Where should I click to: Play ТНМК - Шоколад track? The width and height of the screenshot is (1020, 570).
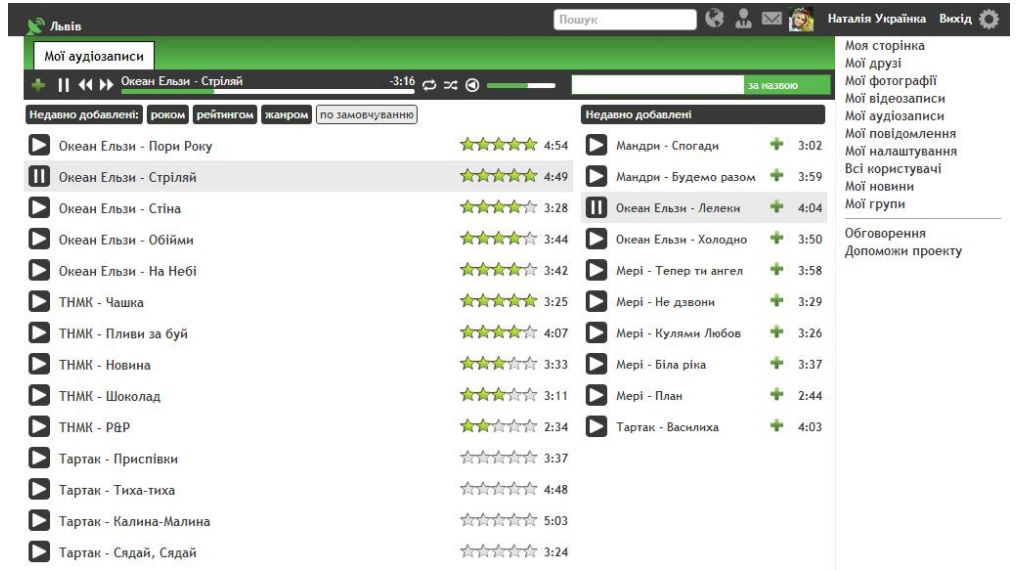tap(39, 395)
